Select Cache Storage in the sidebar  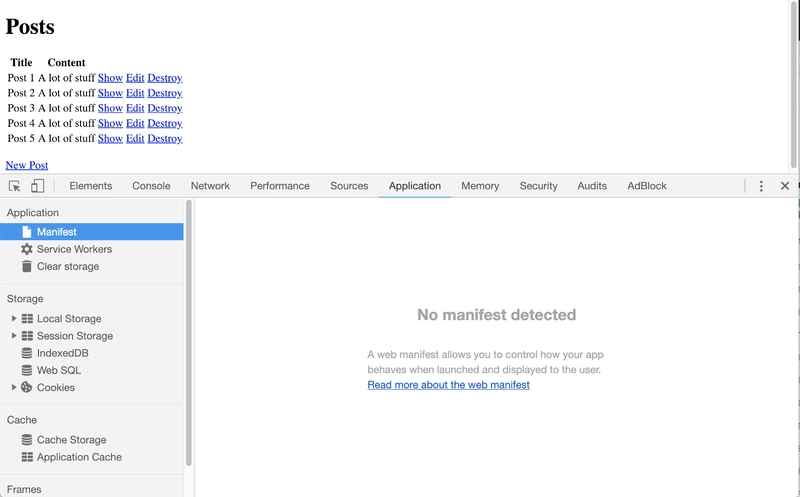click(71, 440)
